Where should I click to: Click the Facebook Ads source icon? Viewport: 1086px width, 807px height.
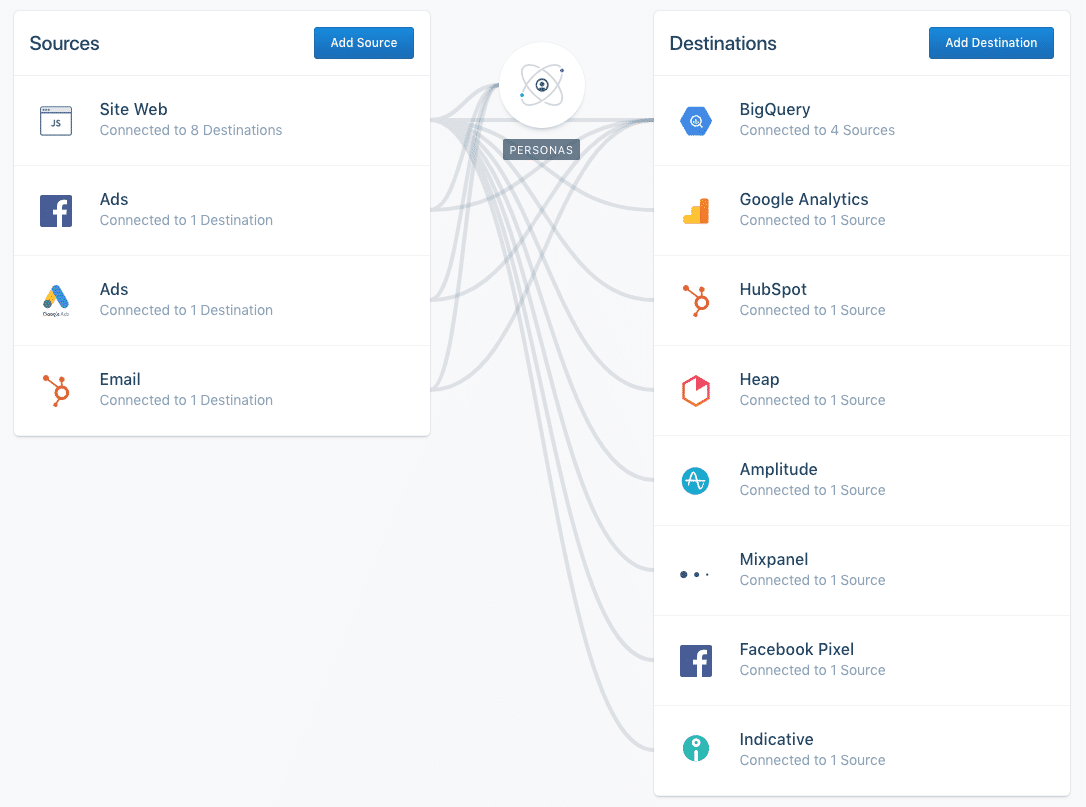56,211
